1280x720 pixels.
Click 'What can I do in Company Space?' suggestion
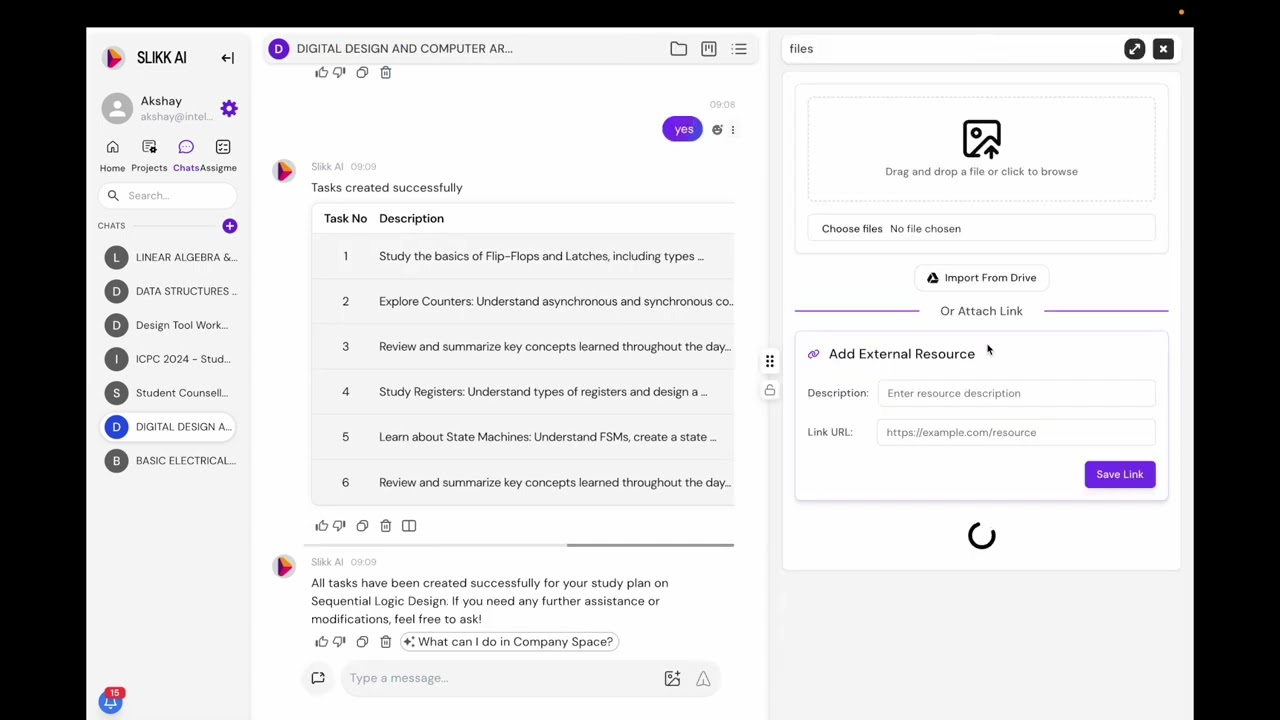[508, 642]
